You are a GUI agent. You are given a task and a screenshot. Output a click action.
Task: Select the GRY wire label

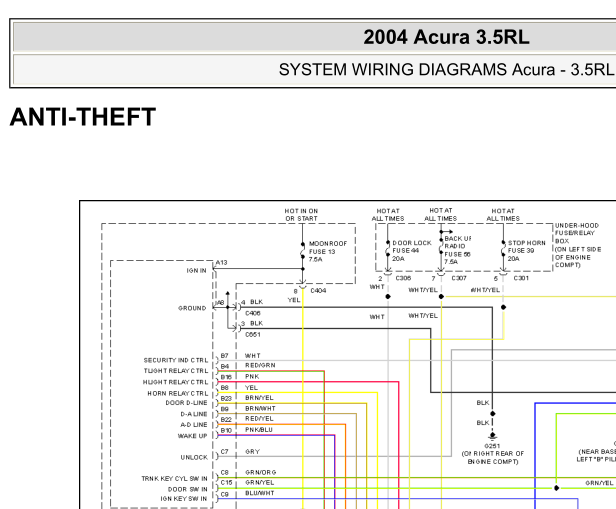pyautogui.click(x=252, y=452)
